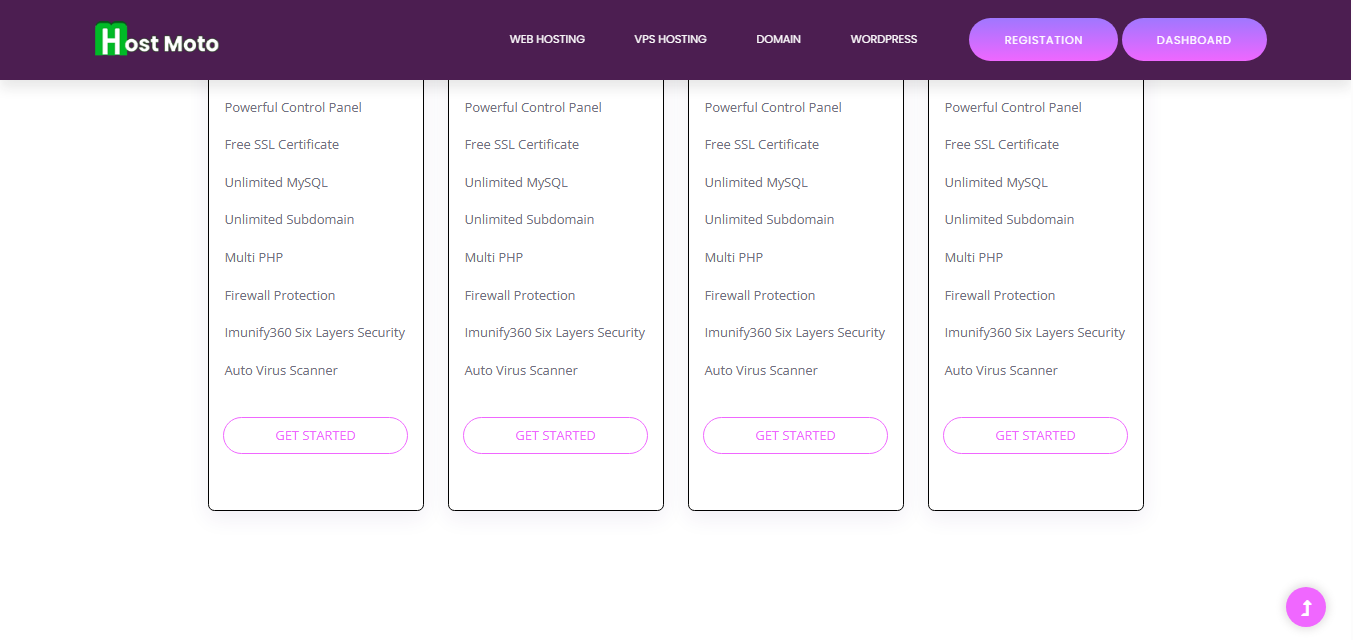Select the Domain nav item
1353x640 pixels.
point(778,40)
